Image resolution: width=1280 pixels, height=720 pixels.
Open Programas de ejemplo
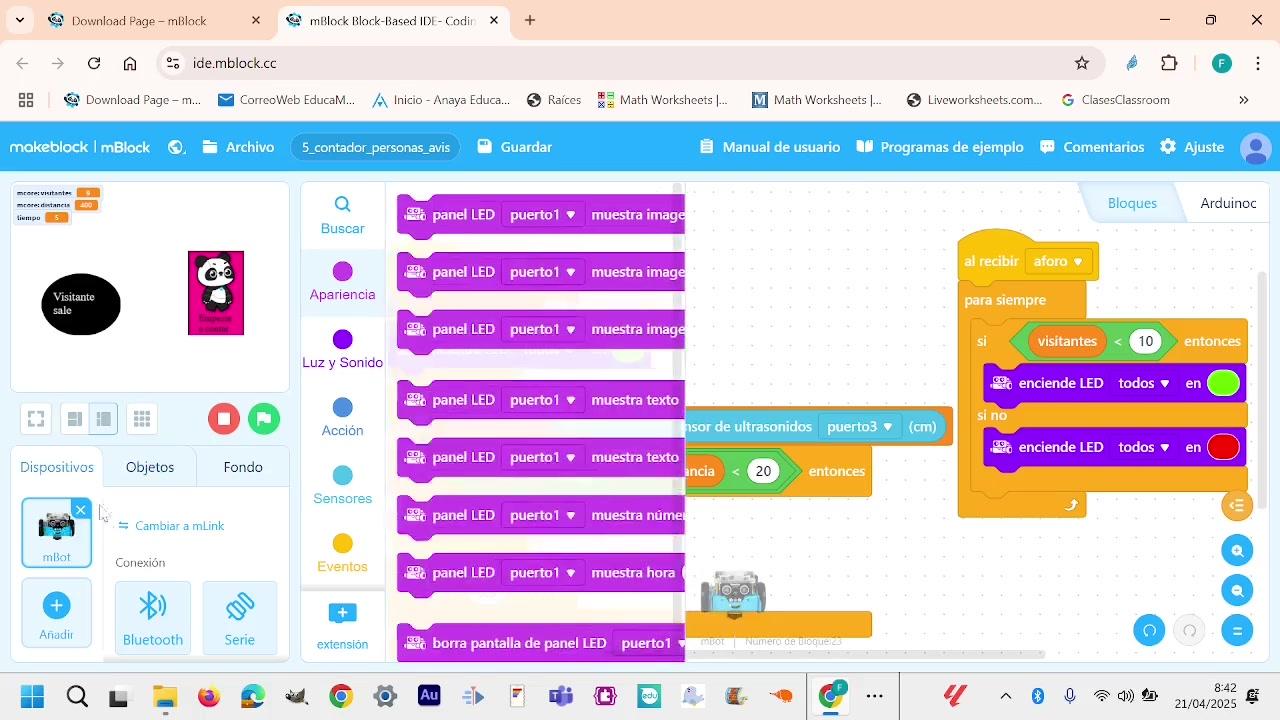pyautogui.click(x=940, y=147)
